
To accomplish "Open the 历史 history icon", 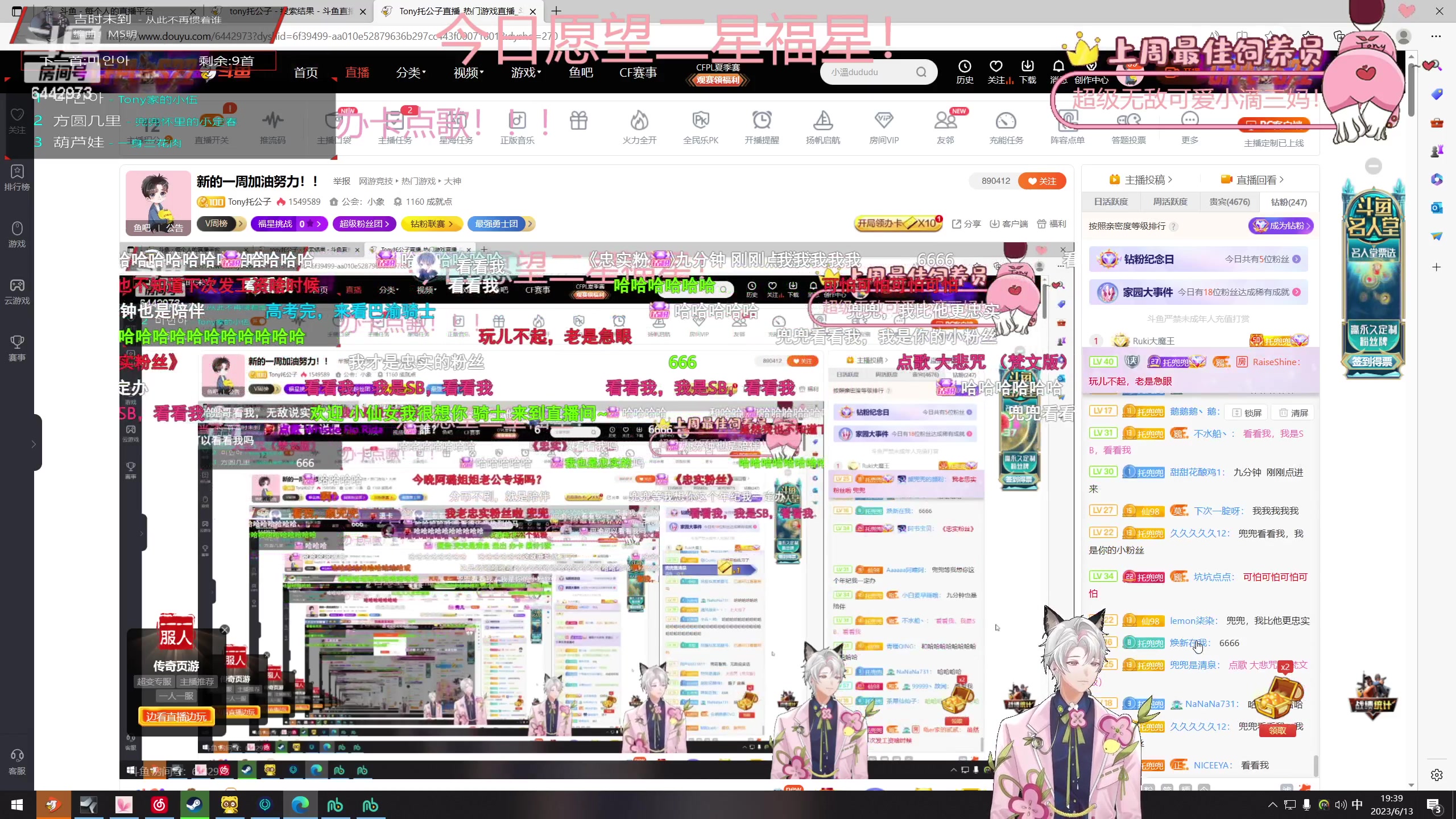I will coord(965,72).
